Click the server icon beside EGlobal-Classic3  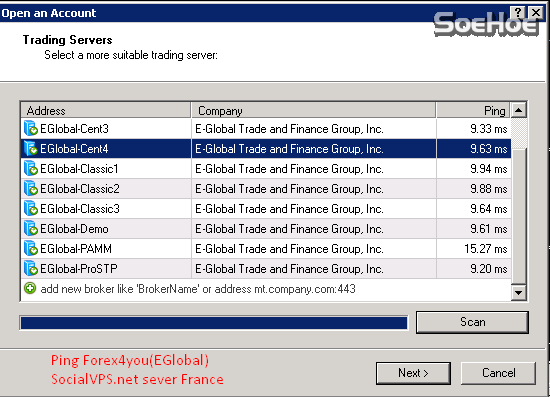pyautogui.click(x=31, y=208)
